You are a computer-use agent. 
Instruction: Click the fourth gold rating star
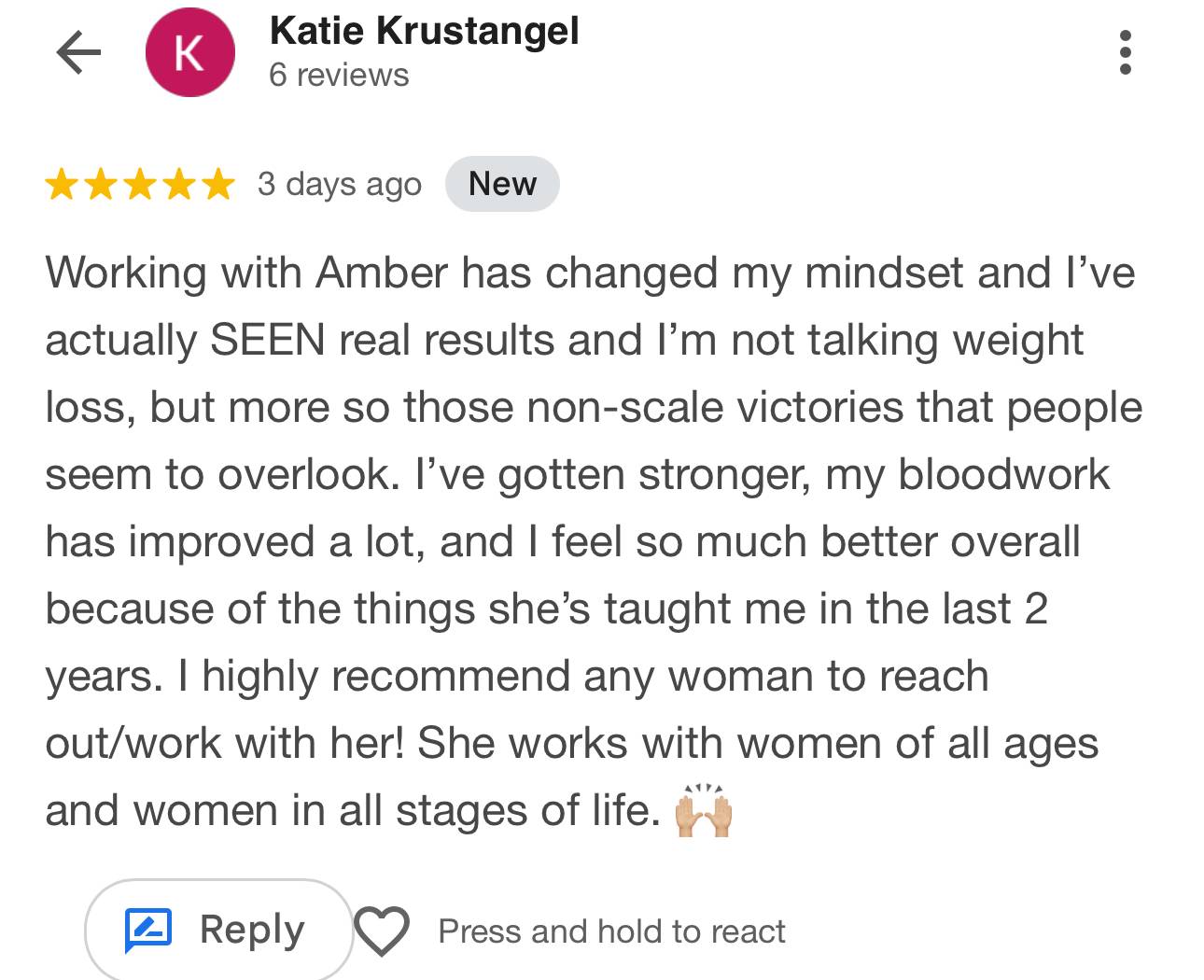(x=179, y=185)
